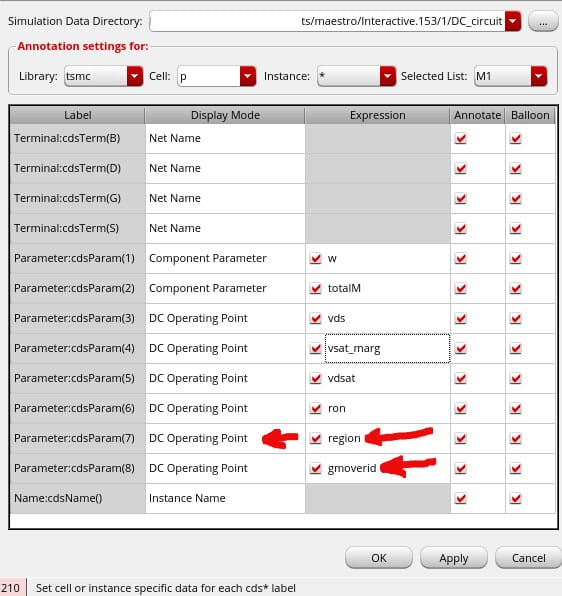The height and width of the screenshot is (596, 562).
Task: Expand the Instance dropdown
Action: [388, 76]
